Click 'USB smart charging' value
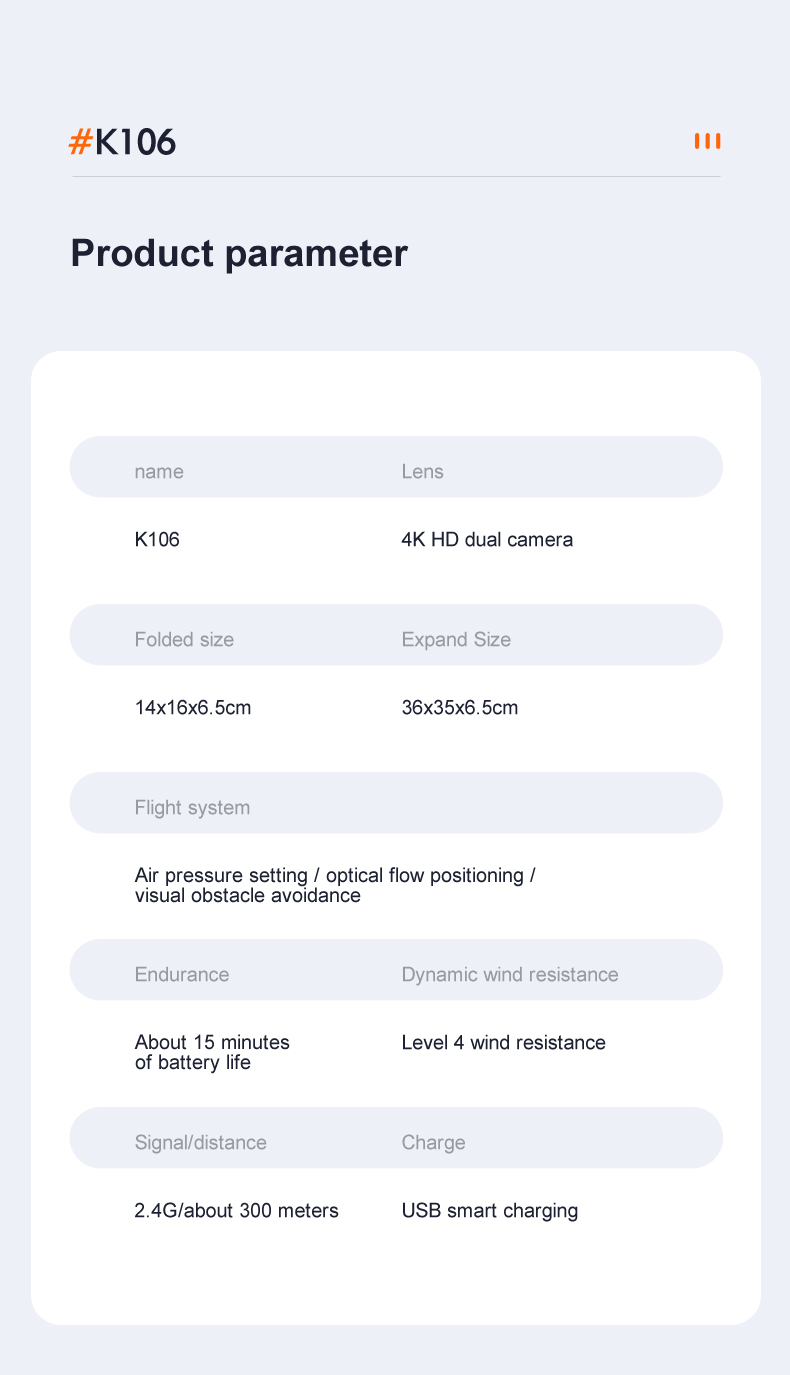Viewport: 790px width, 1375px height. [490, 1210]
